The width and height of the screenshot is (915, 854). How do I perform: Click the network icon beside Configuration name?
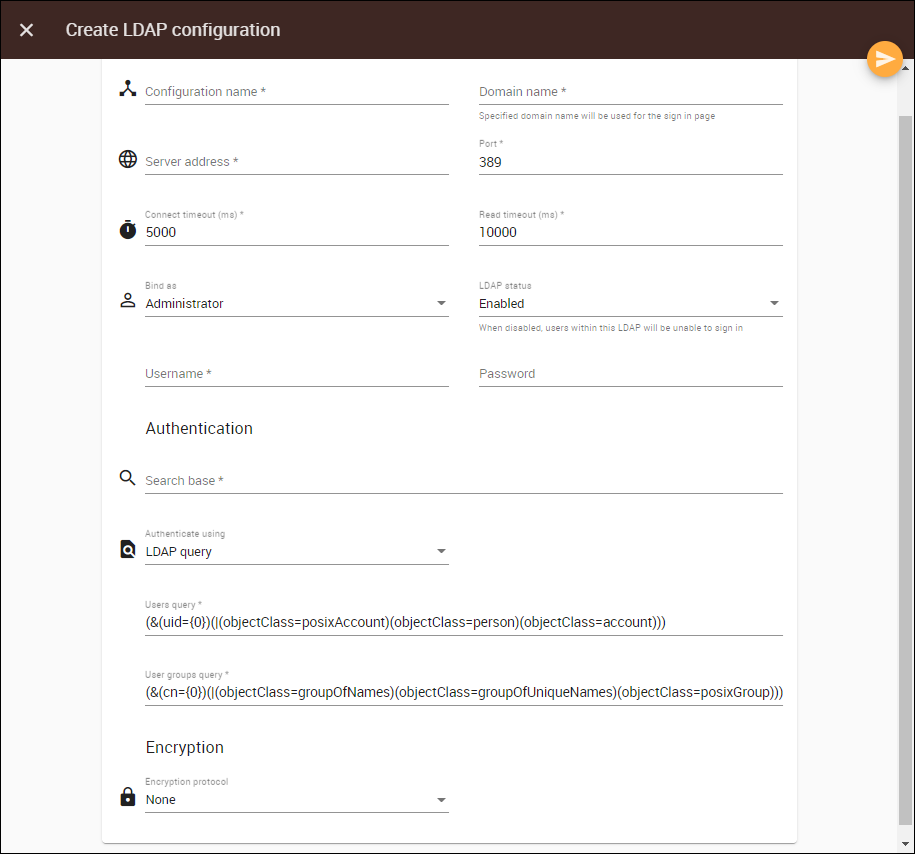tap(127, 89)
